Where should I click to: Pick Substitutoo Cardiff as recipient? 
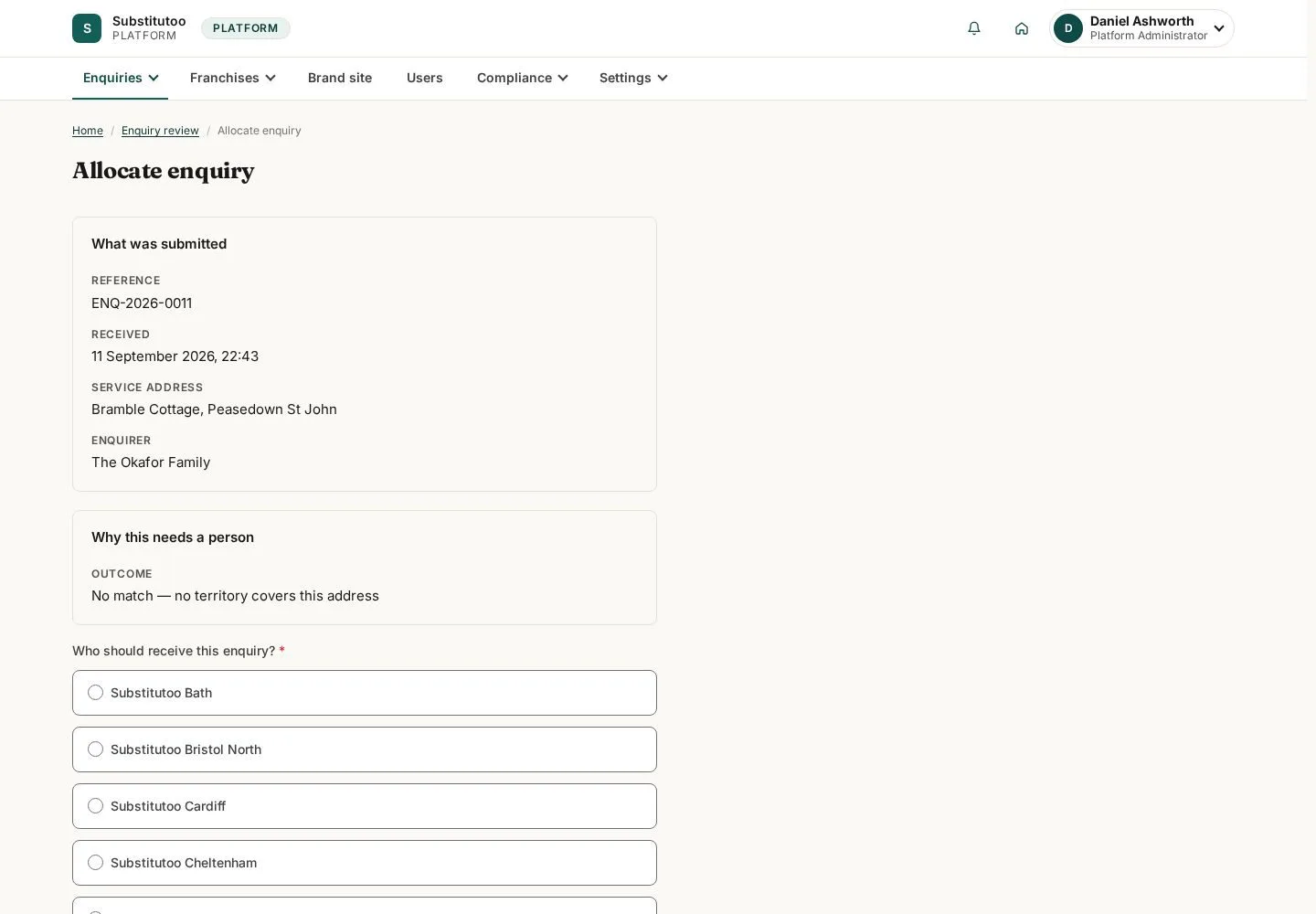click(365, 806)
